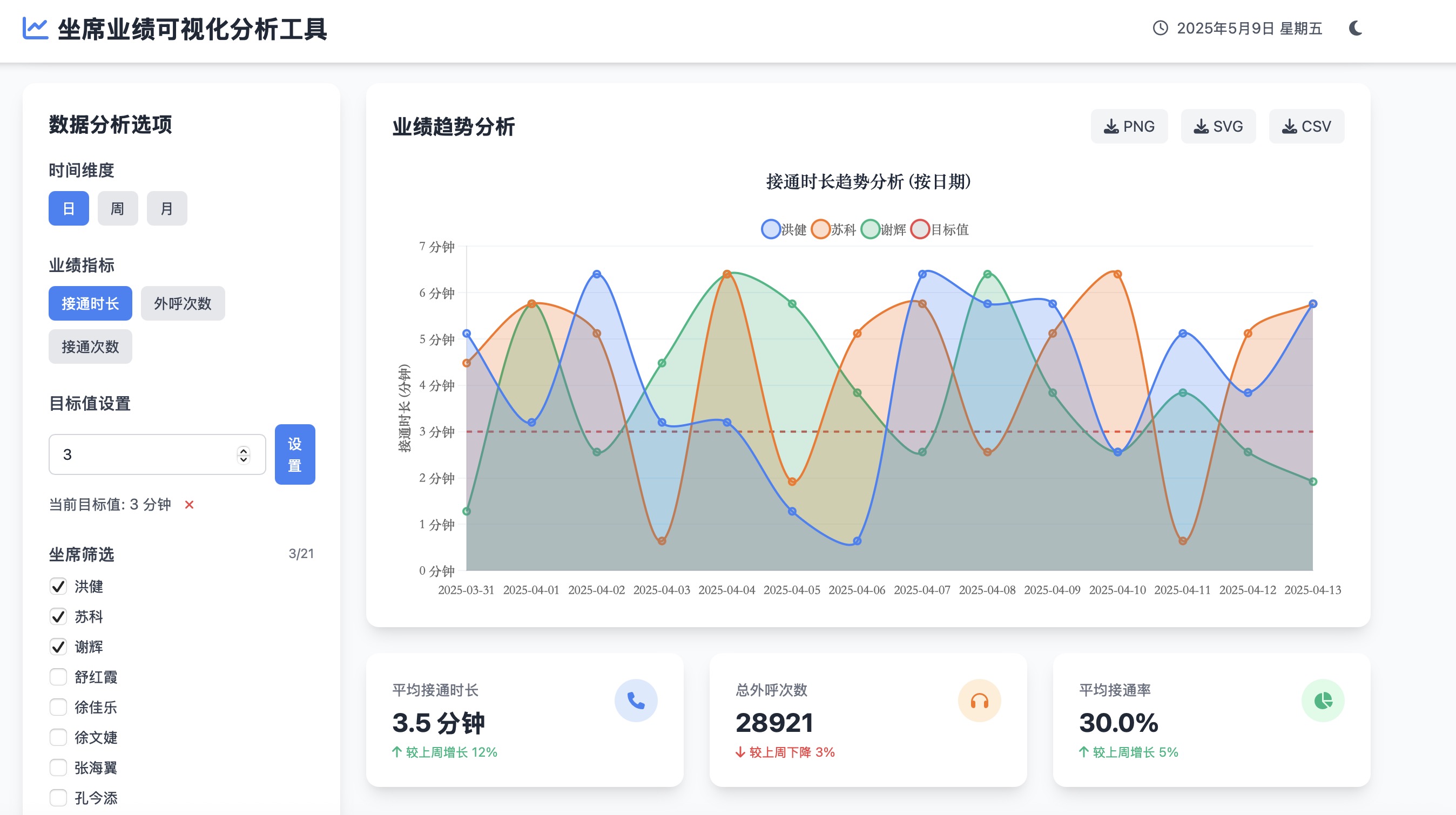The height and width of the screenshot is (815, 1456).
Task: Select the 外呼次数 metric
Action: [x=183, y=303]
